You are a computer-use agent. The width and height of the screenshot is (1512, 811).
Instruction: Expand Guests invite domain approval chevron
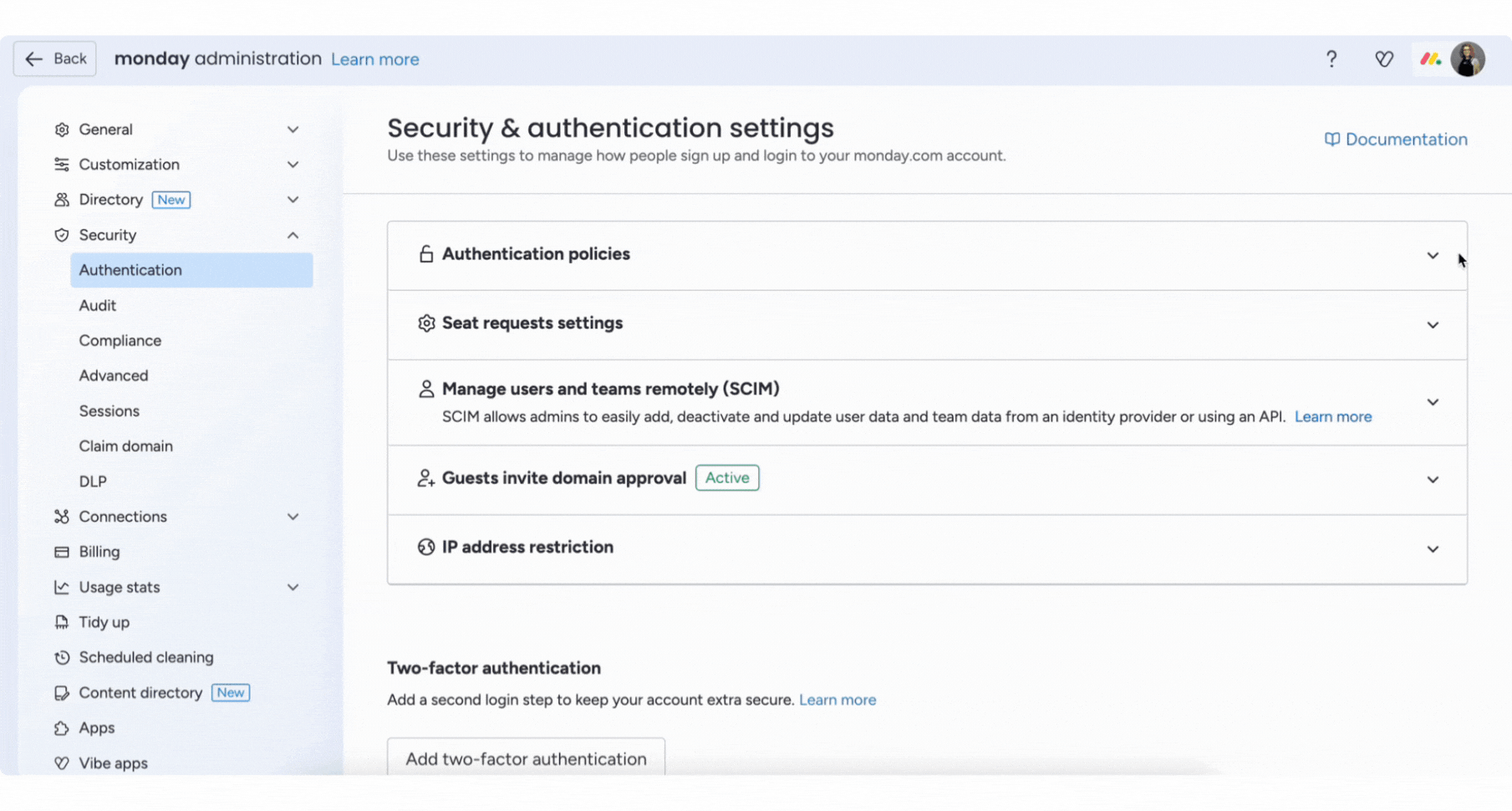point(1433,480)
